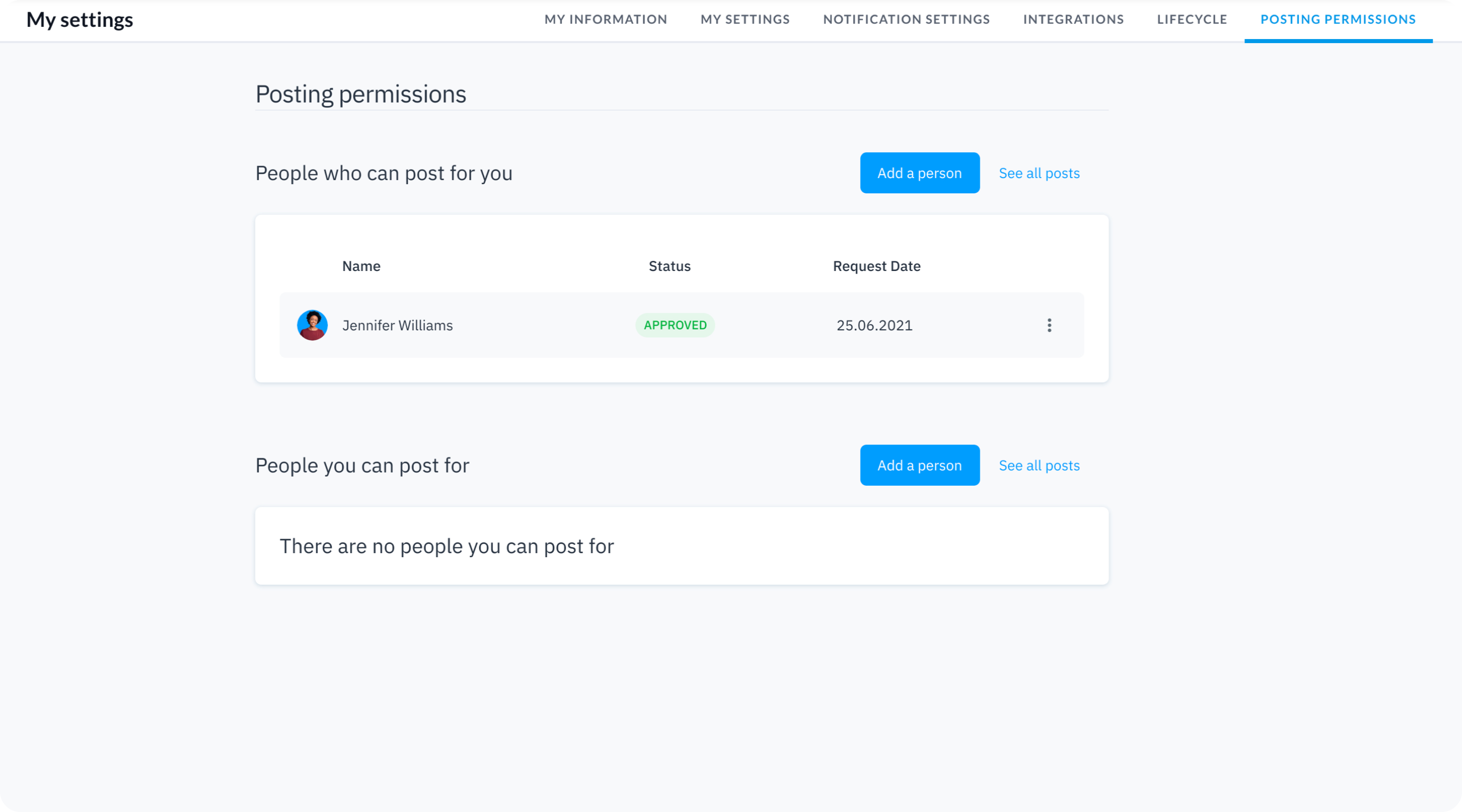The width and height of the screenshot is (1462, 812).
Task: Select the Lifecycle tab
Action: (x=1192, y=19)
